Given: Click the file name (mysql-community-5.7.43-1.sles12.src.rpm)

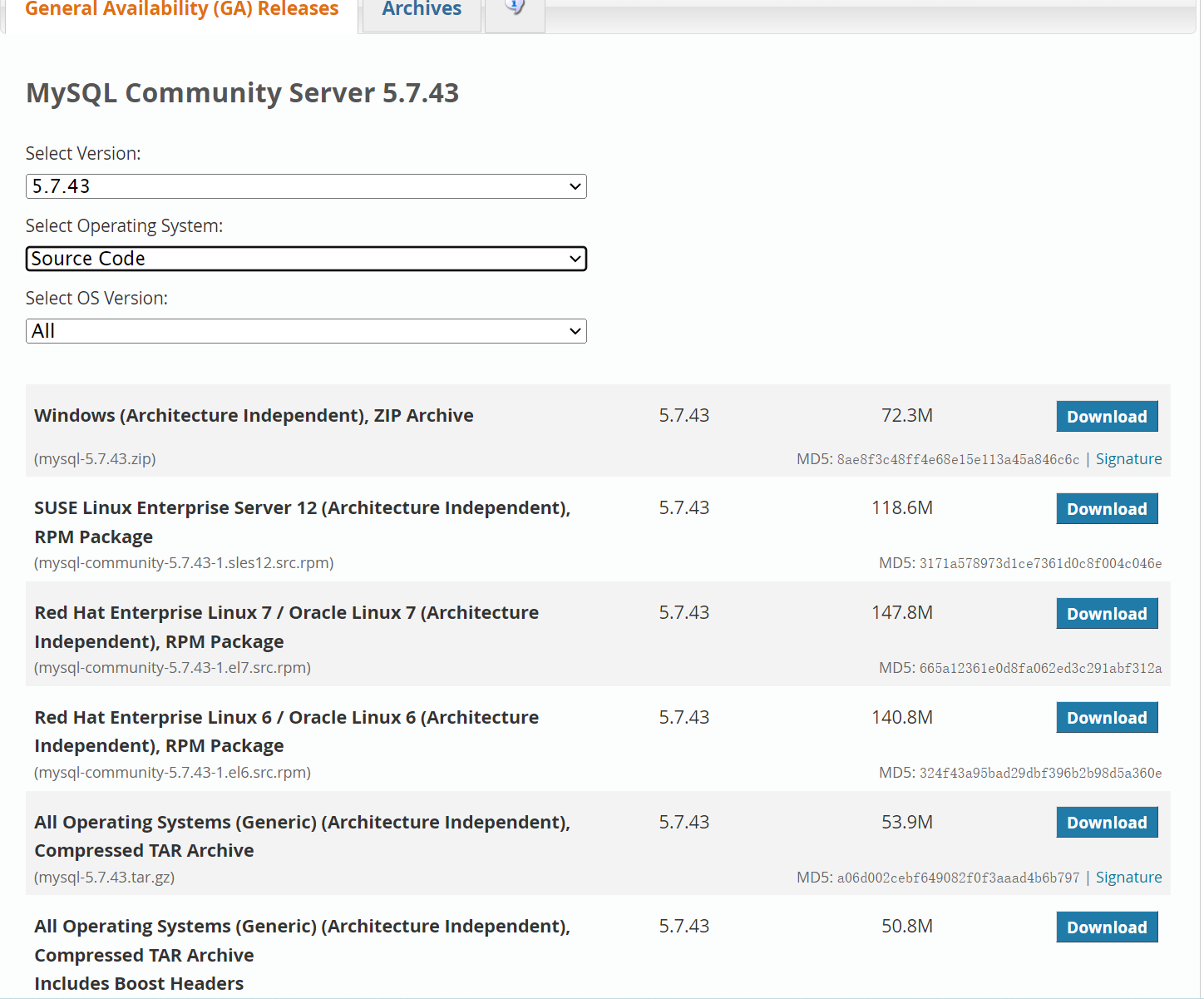Looking at the screenshot, I should pos(184,563).
